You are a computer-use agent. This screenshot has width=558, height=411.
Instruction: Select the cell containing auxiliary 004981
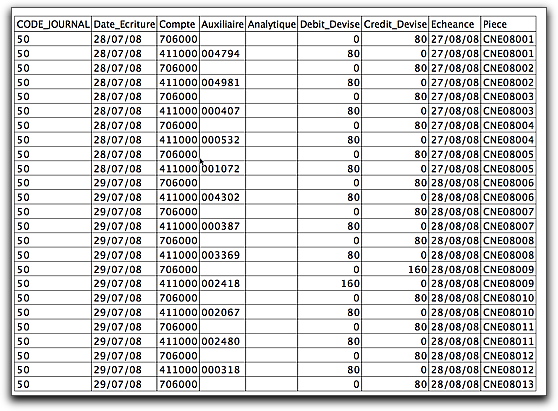[x=222, y=83]
